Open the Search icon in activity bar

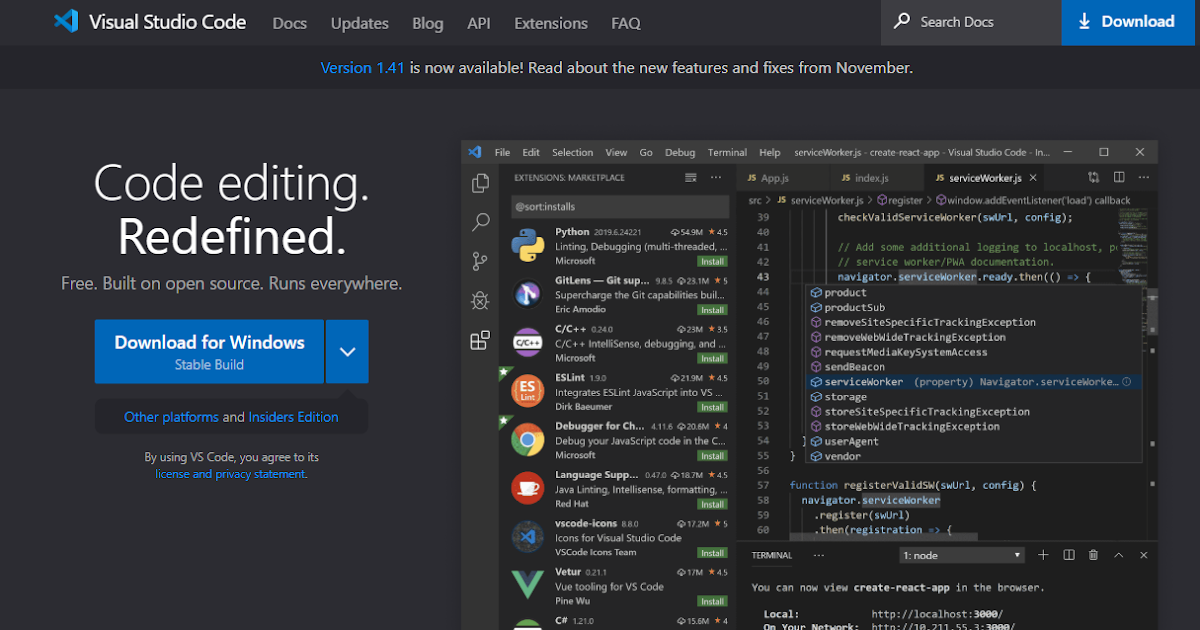point(481,222)
